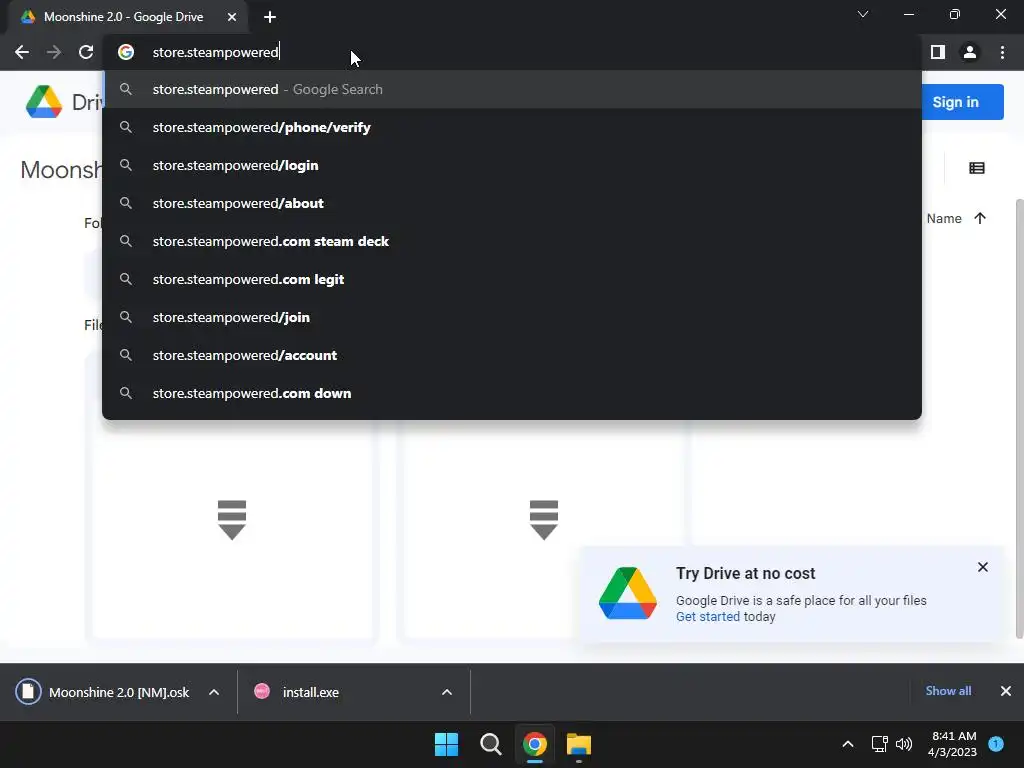Click the browser forward arrow
The height and width of the screenshot is (768, 1024).
coord(54,52)
